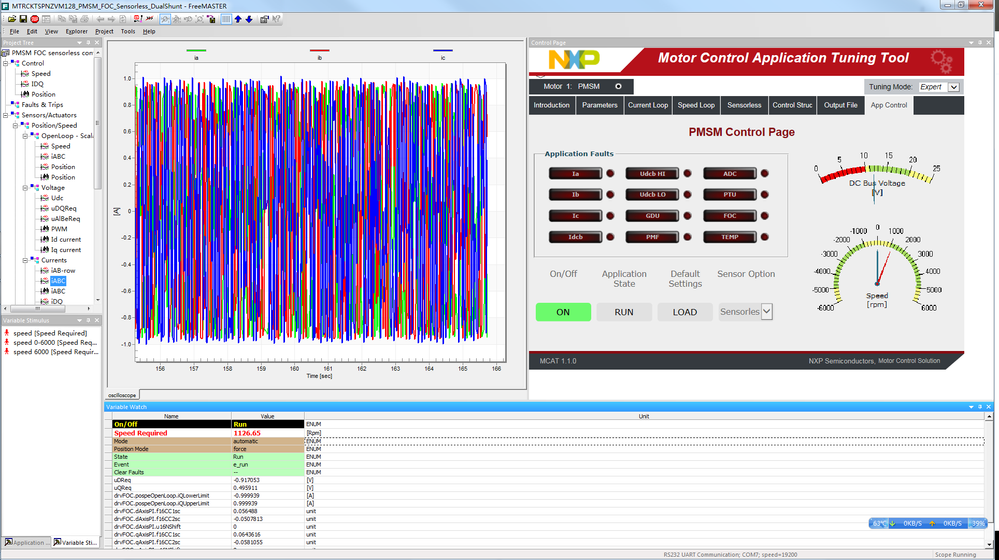Open PWM recorder item in Voltage group

[x=59, y=229]
